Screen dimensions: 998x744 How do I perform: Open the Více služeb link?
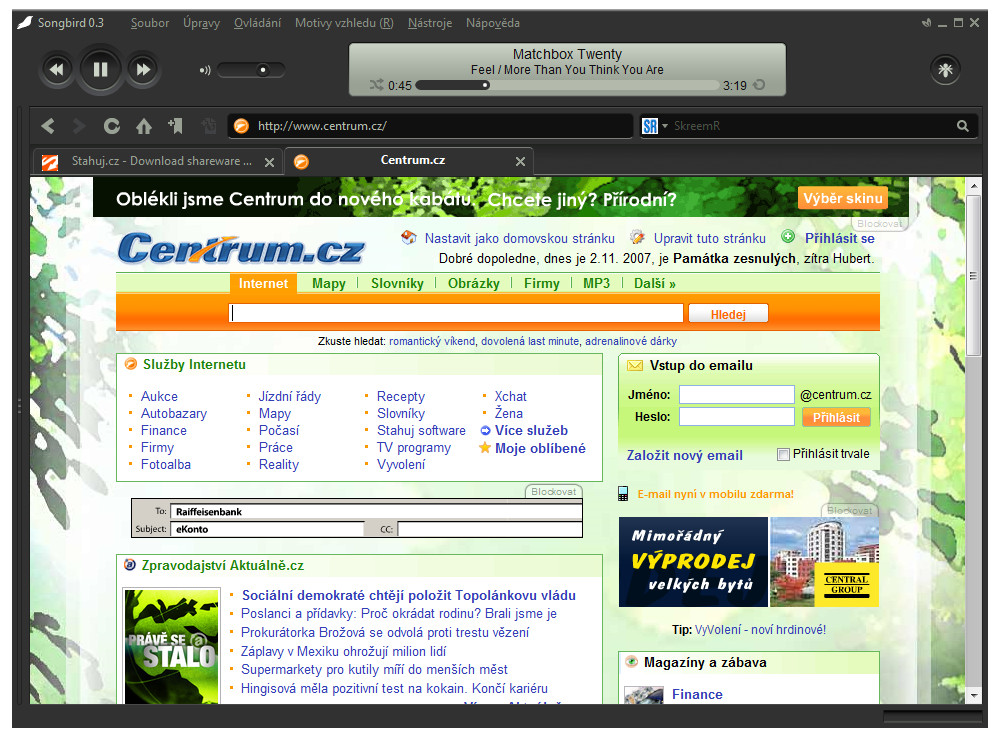point(531,431)
